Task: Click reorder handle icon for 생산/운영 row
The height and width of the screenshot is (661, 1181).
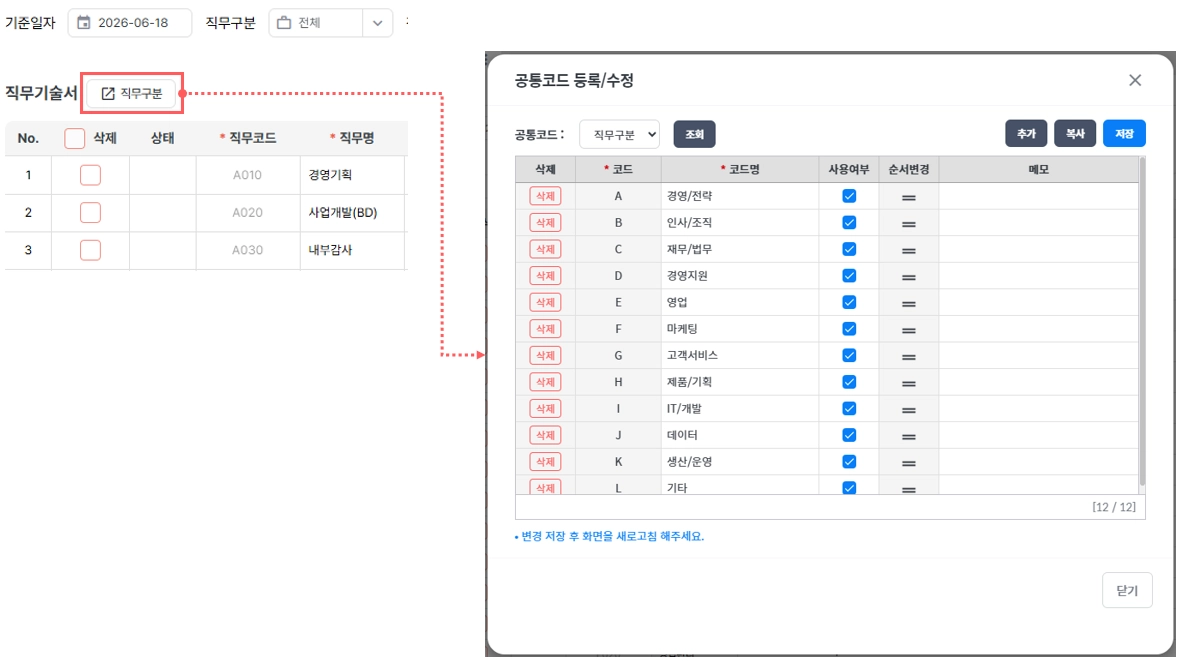Action: pos(908,463)
